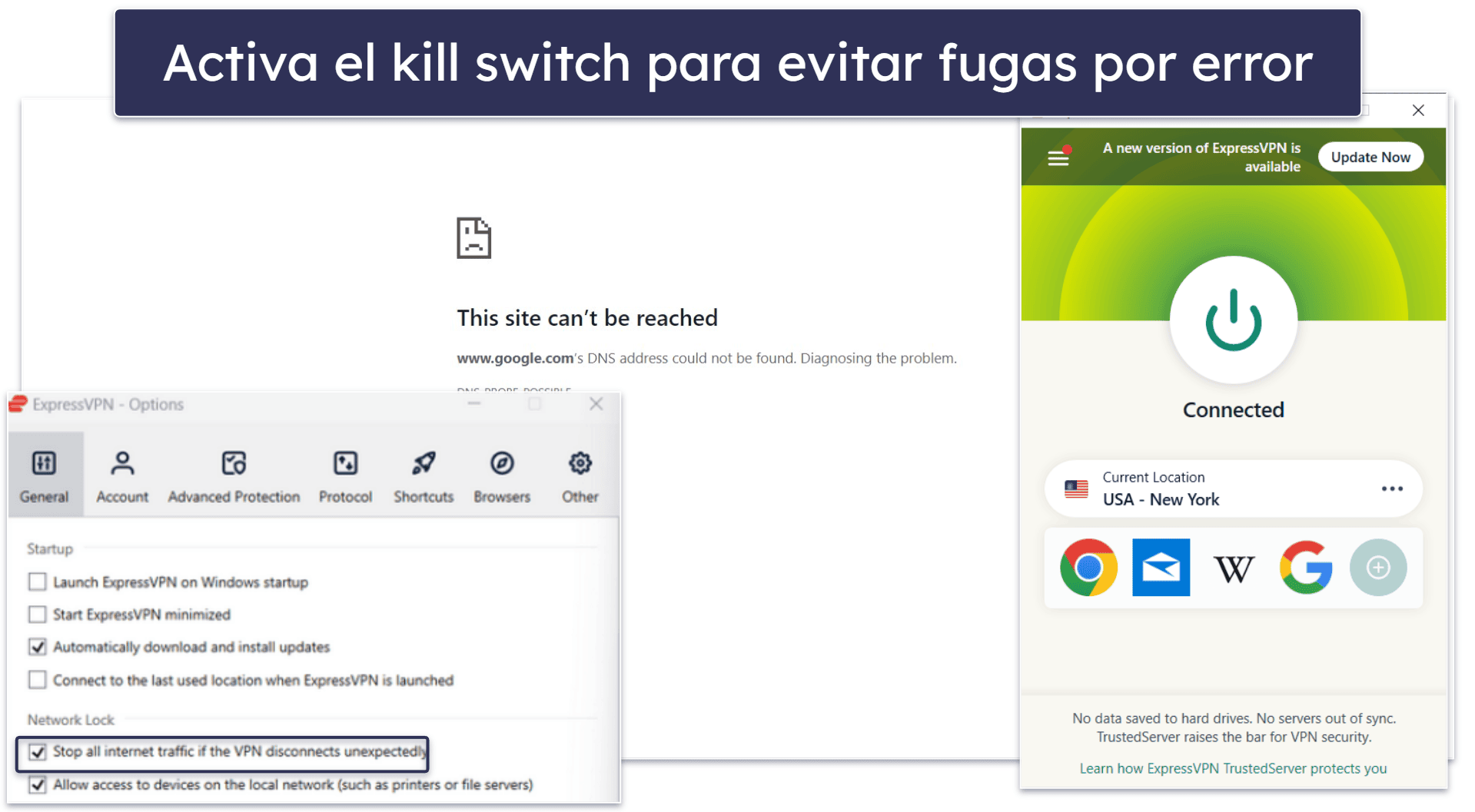Click the ExpressVPN logo in Options title bar
1475x812 pixels.
coord(18,404)
